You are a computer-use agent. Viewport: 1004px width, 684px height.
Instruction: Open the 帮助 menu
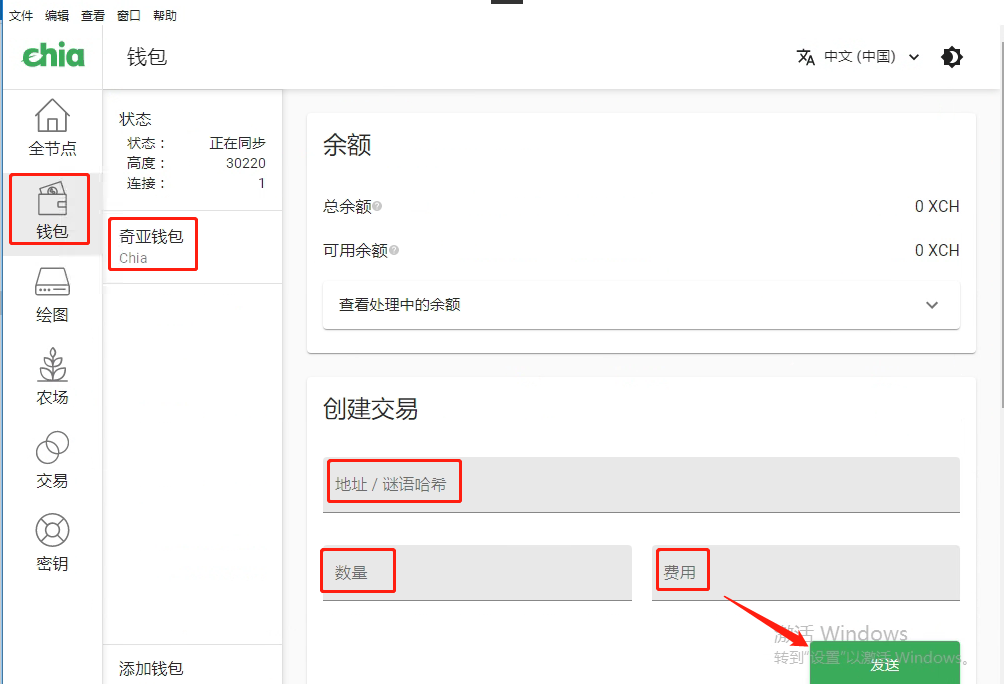click(x=165, y=15)
